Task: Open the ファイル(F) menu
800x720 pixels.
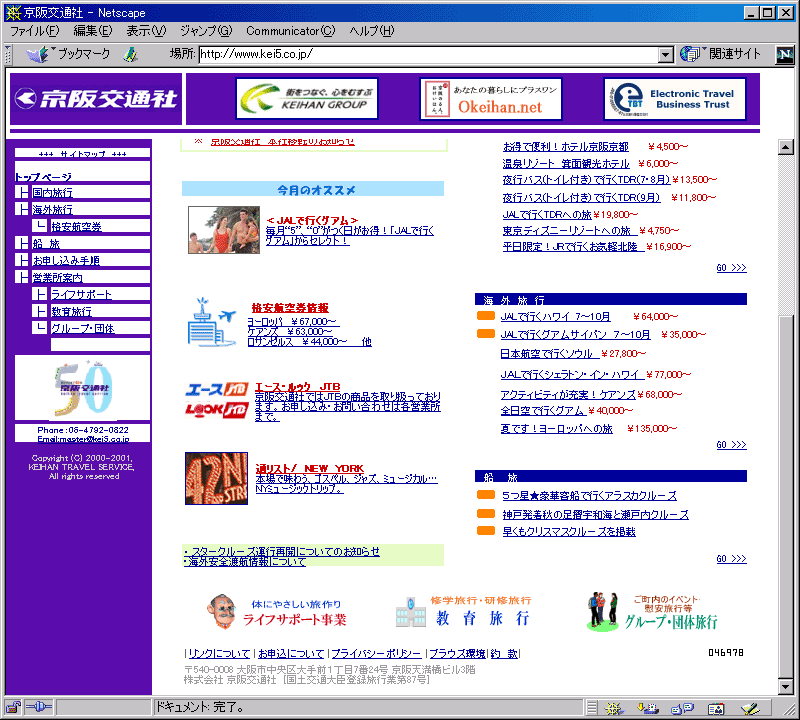Action: click(35, 31)
